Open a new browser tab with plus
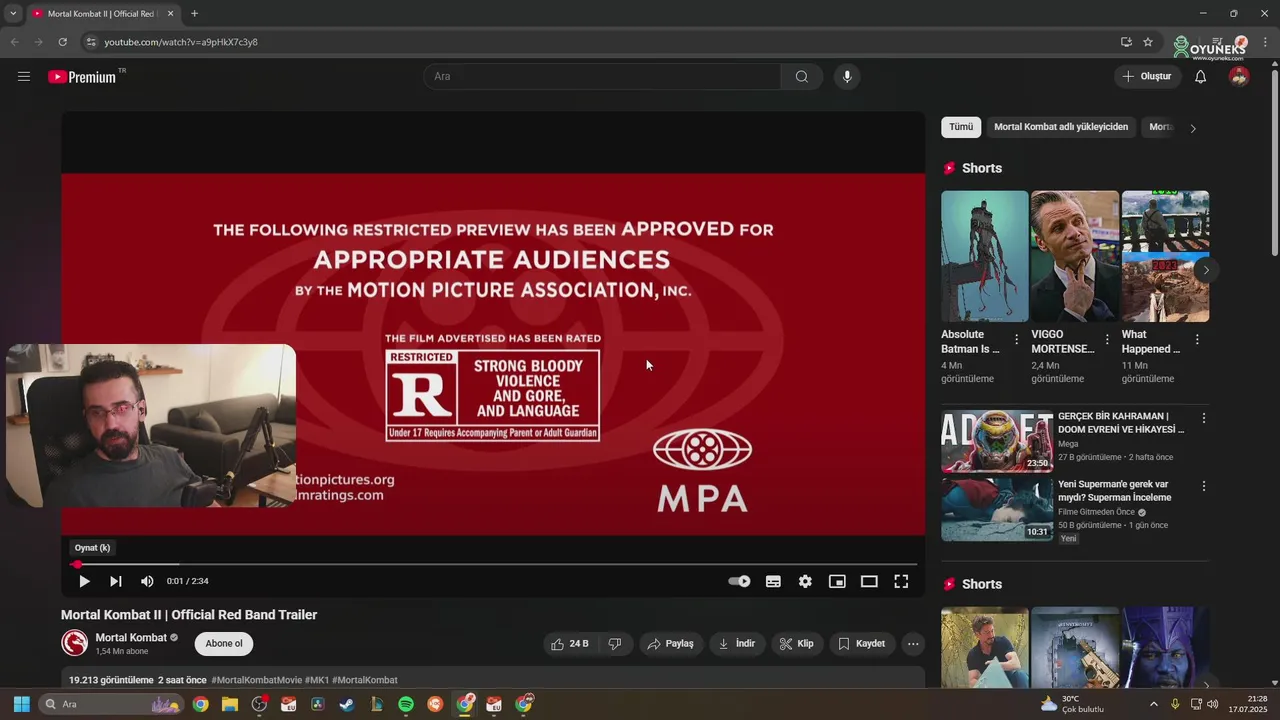 [194, 14]
